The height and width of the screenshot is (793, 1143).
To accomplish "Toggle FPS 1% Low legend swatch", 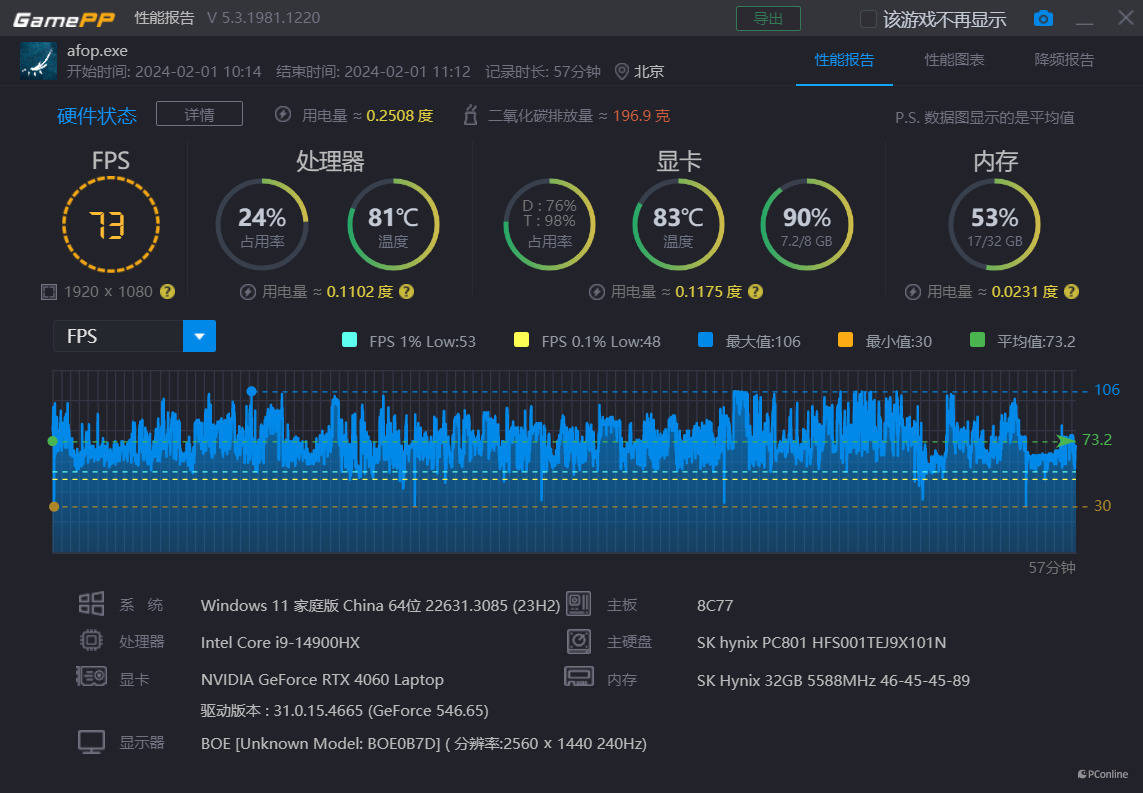I will pos(349,341).
